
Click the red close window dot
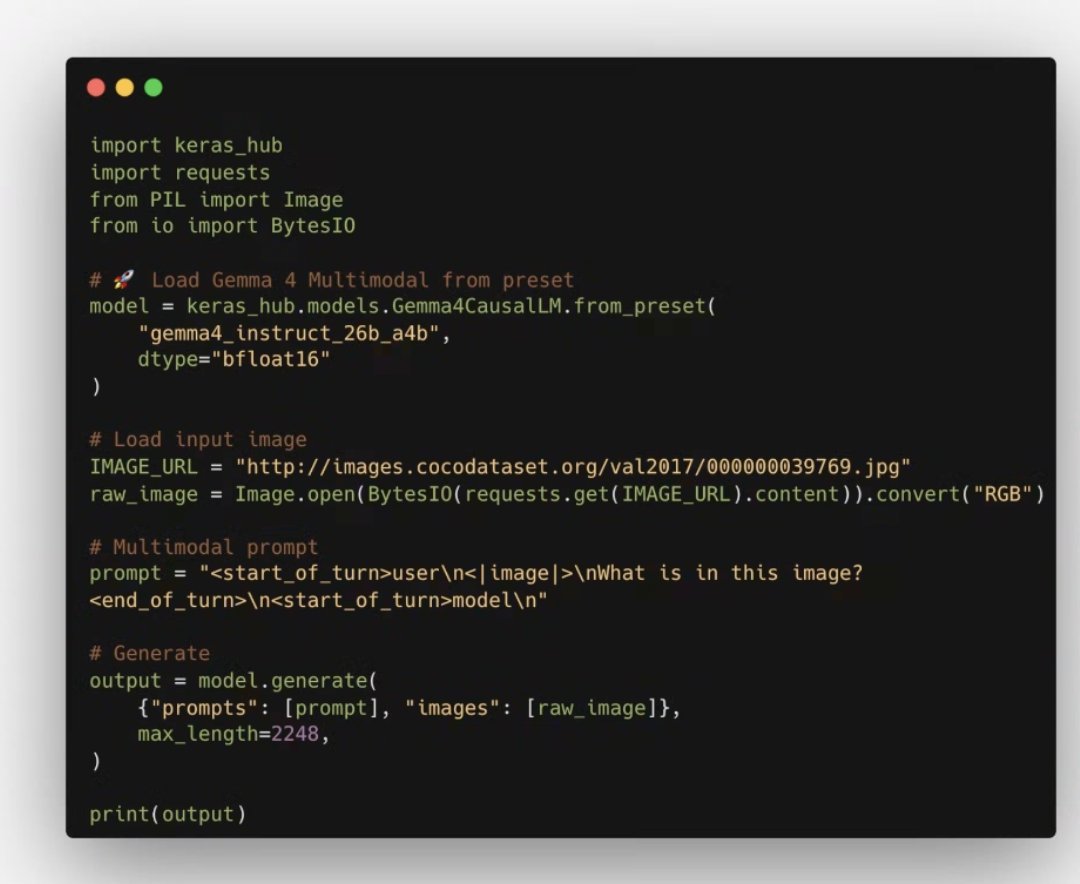tap(96, 88)
